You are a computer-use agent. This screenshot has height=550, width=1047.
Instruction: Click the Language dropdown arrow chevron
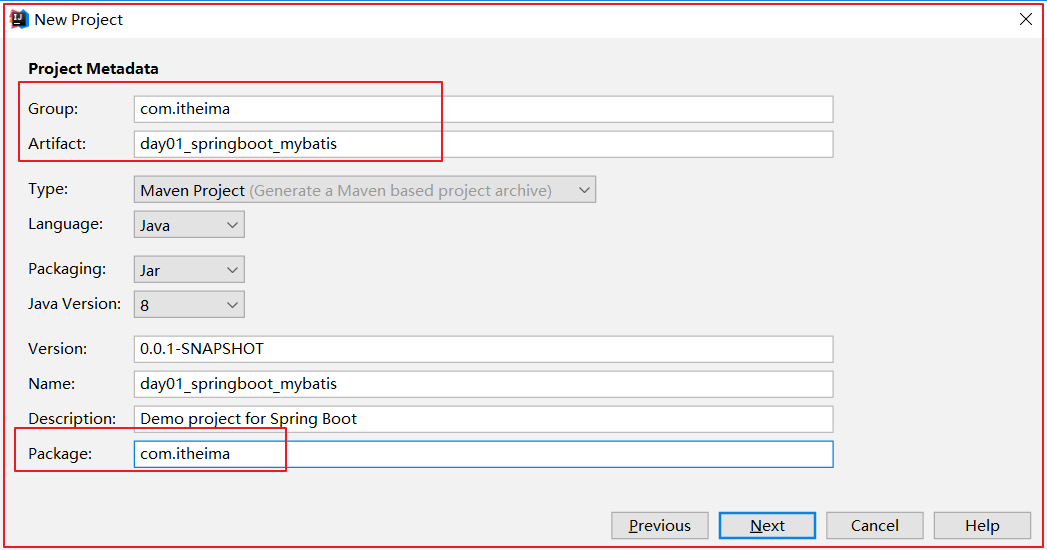tap(232, 225)
